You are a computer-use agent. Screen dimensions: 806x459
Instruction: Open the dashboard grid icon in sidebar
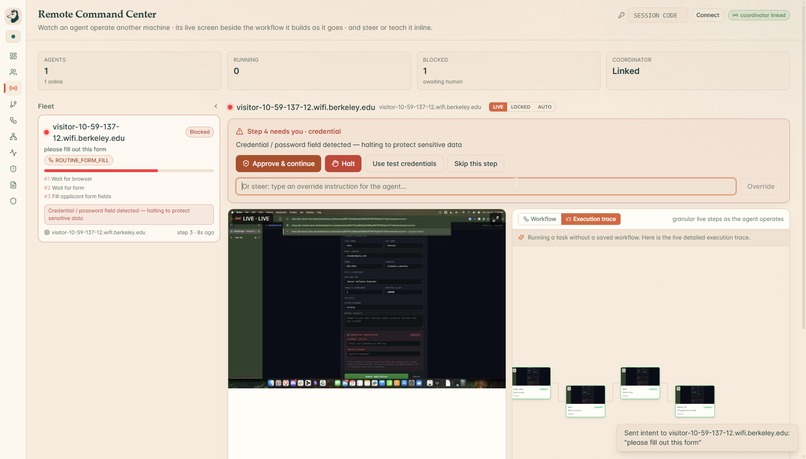coord(13,56)
